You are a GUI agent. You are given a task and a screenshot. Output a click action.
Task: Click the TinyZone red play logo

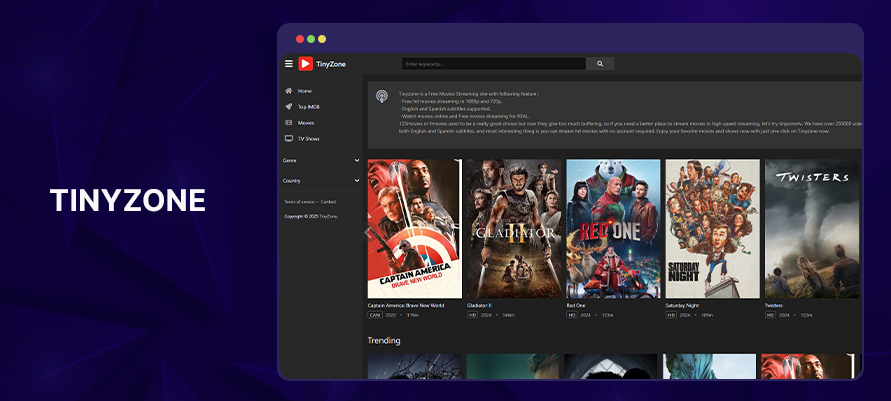click(306, 64)
